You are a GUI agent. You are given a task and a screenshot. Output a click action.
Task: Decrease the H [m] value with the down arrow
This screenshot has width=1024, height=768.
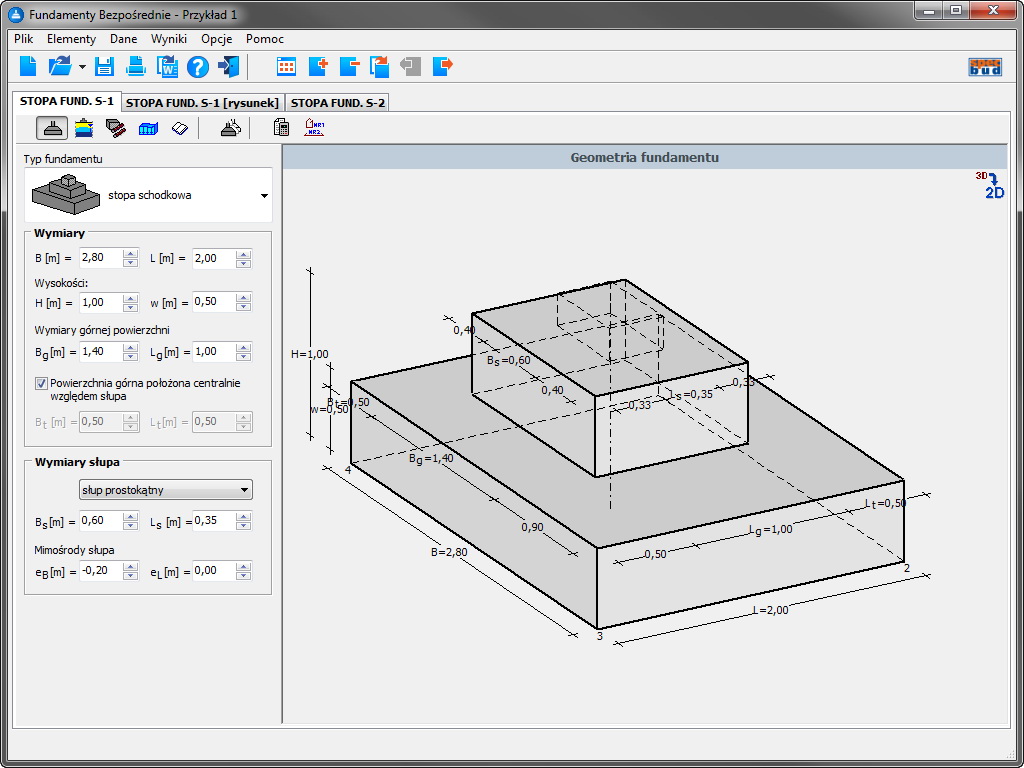pos(130,306)
